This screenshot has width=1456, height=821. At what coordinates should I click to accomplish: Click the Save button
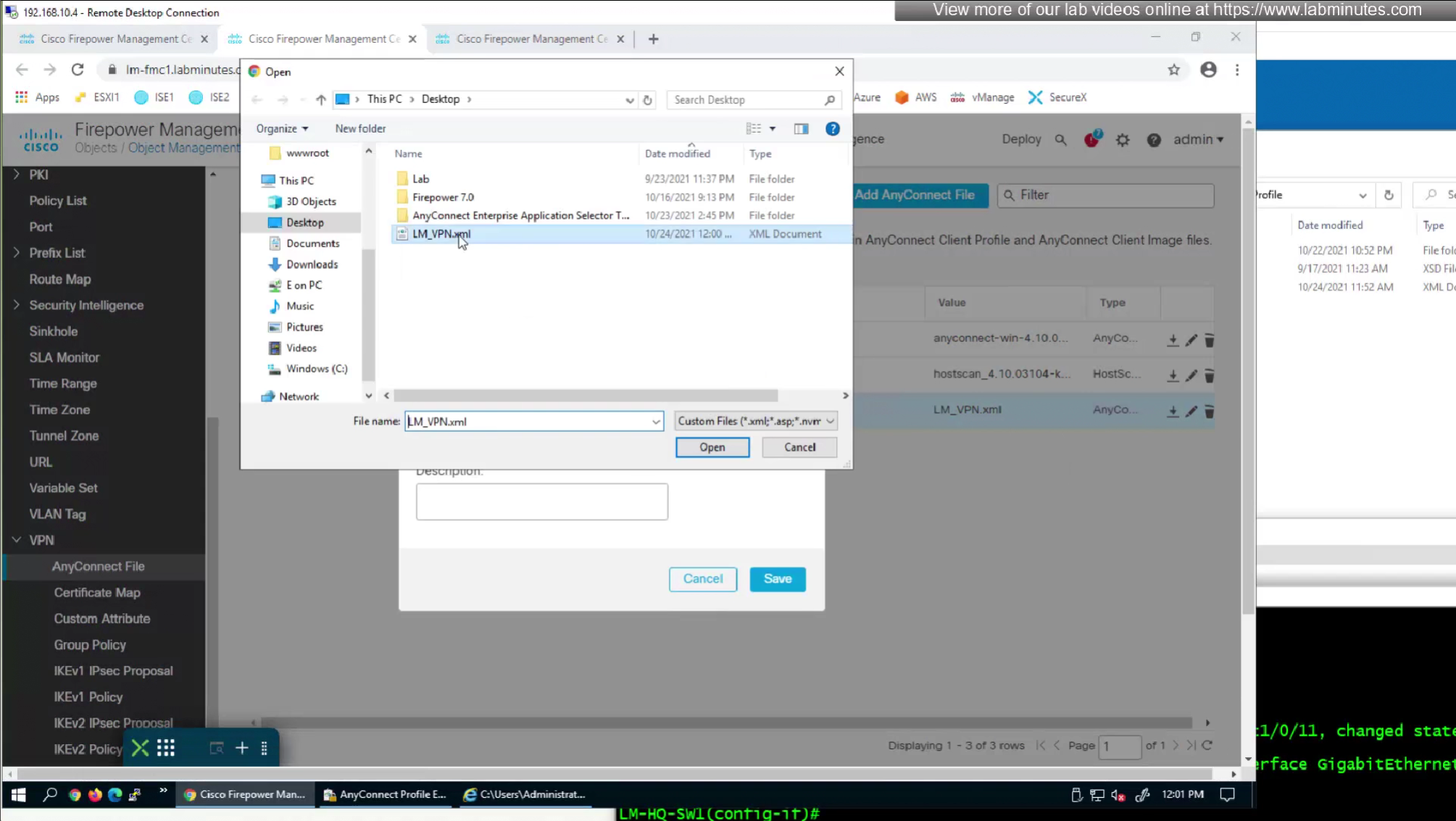pyautogui.click(x=777, y=579)
